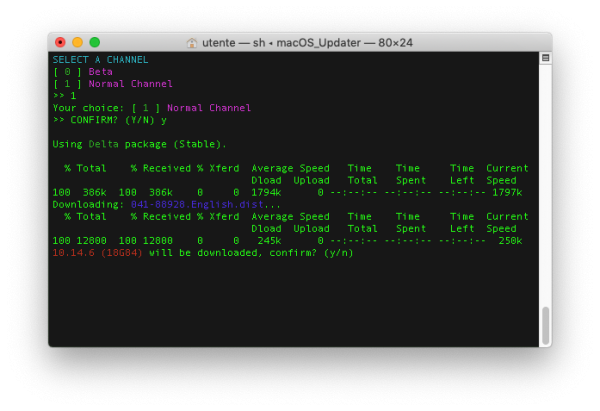Viewport: 600px width, 411px height.
Task: Maximize the window with green button
Action: pyautogui.click(x=95, y=42)
